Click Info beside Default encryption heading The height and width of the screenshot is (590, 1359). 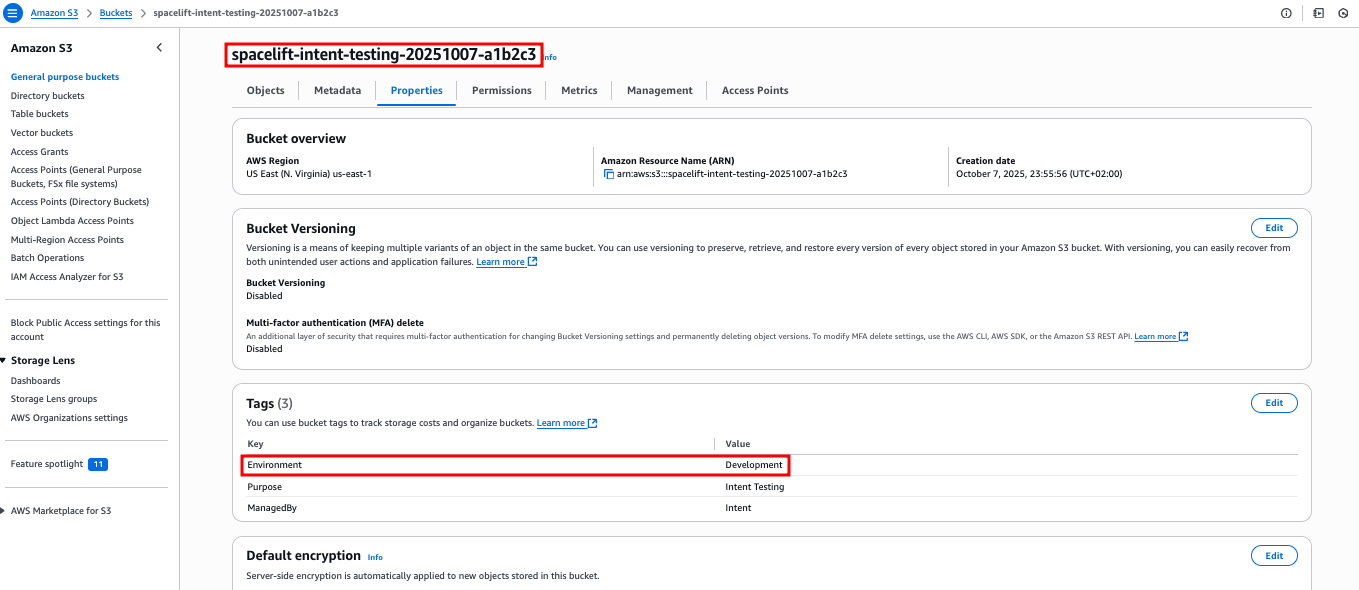pyautogui.click(x=375, y=557)
